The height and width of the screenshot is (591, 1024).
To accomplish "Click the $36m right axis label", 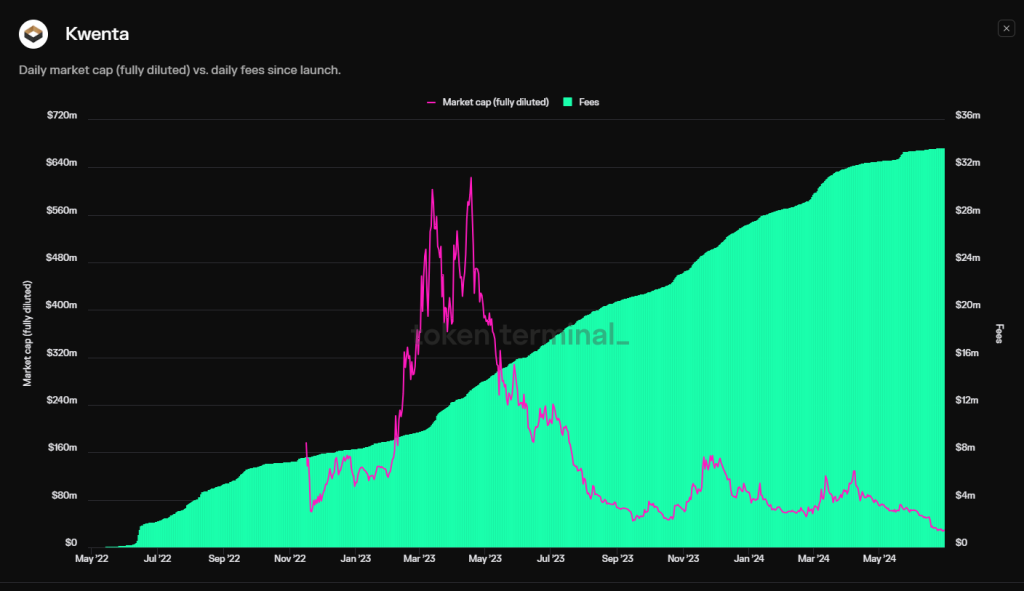I will [x=969, y=116].
